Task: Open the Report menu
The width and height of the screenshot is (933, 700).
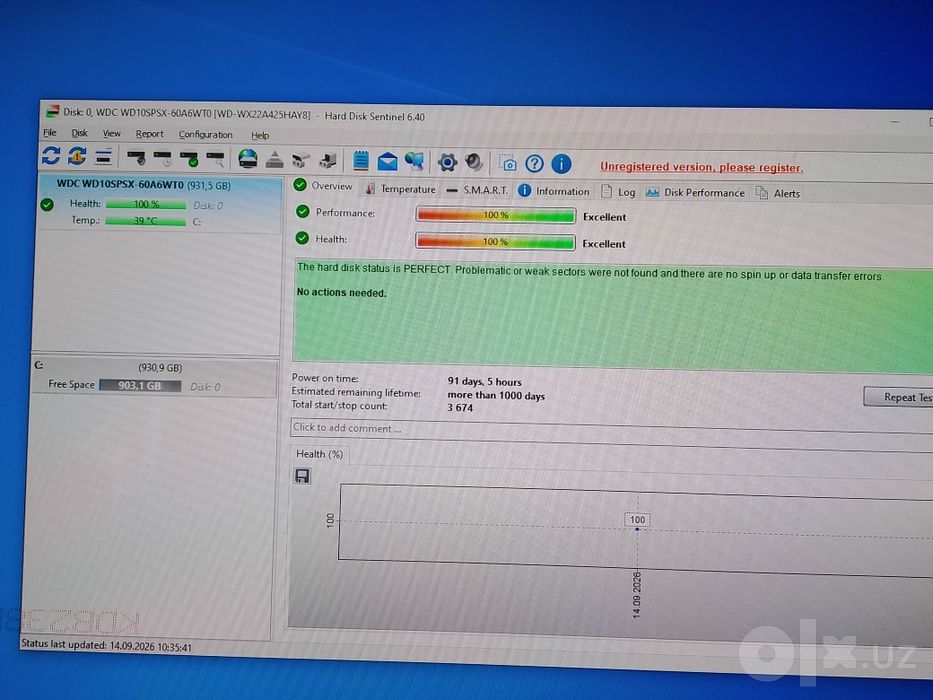Action: 149,134
